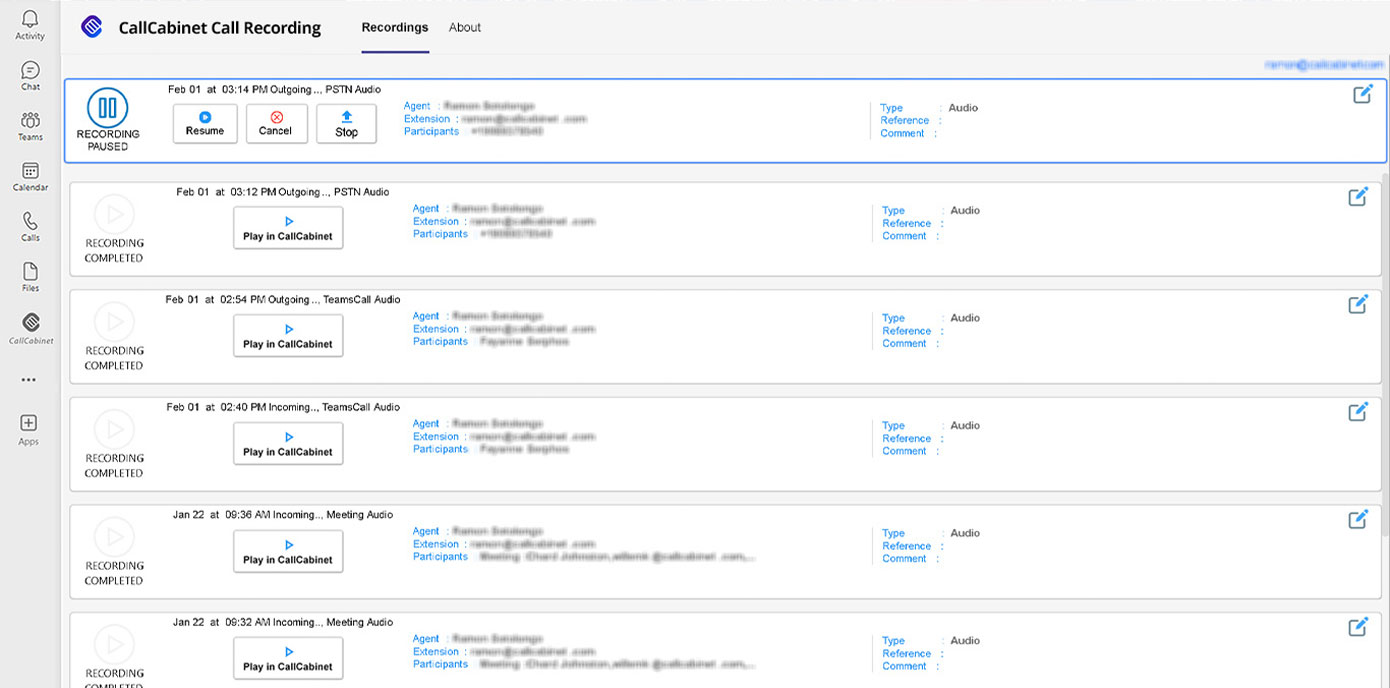Select 'Feb 01 at 03:14 PM Outgoing.., PSTN Audio' text

tap(274, 89)
